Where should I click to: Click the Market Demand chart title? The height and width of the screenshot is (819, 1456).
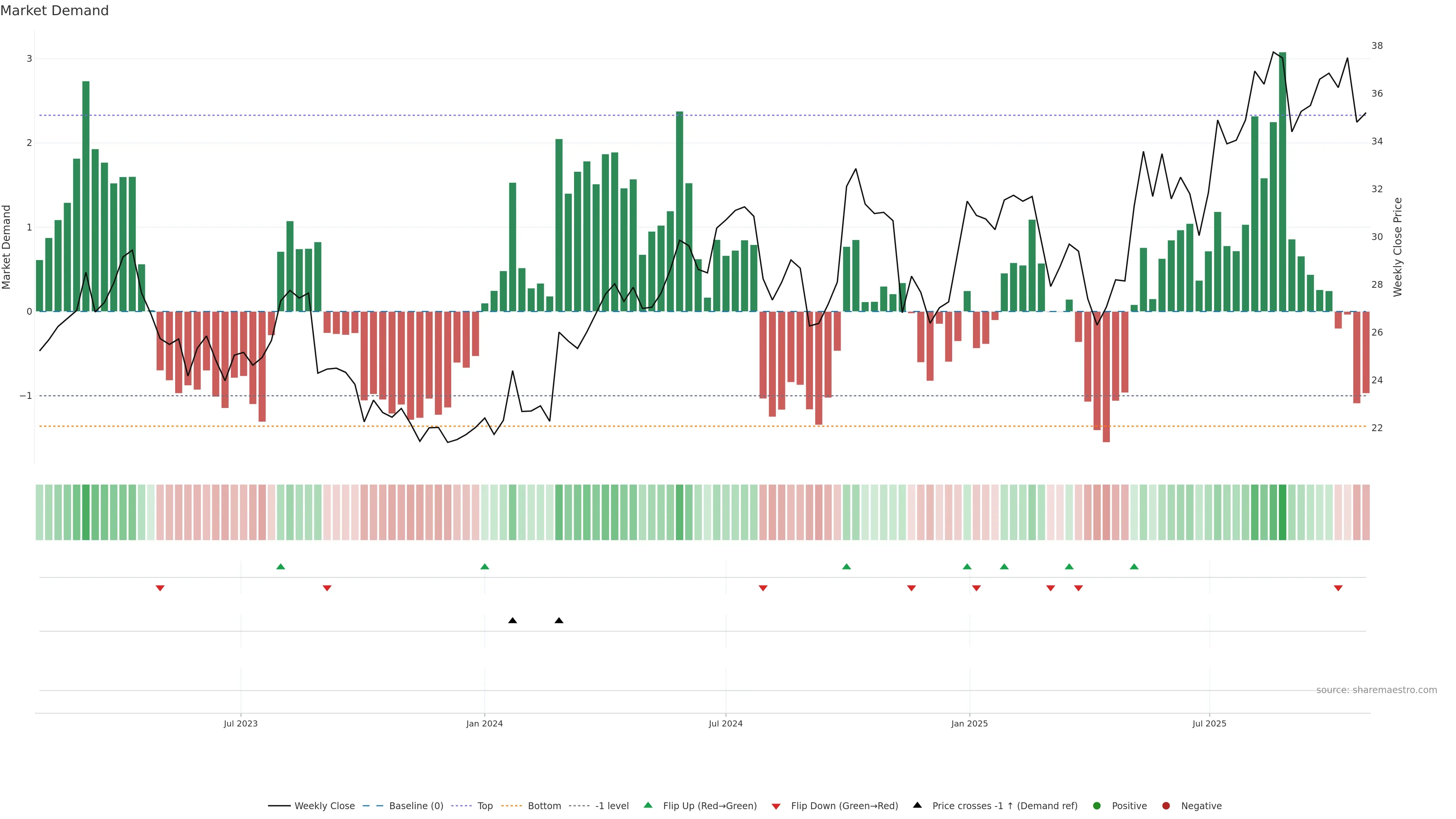coord(54,11)
